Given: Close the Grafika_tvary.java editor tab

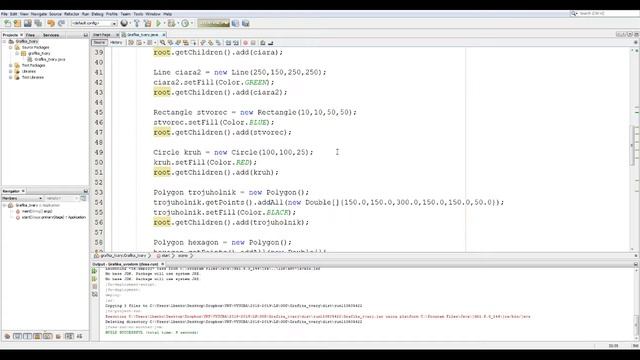Looking at the screenshot, I should [164, 35].
